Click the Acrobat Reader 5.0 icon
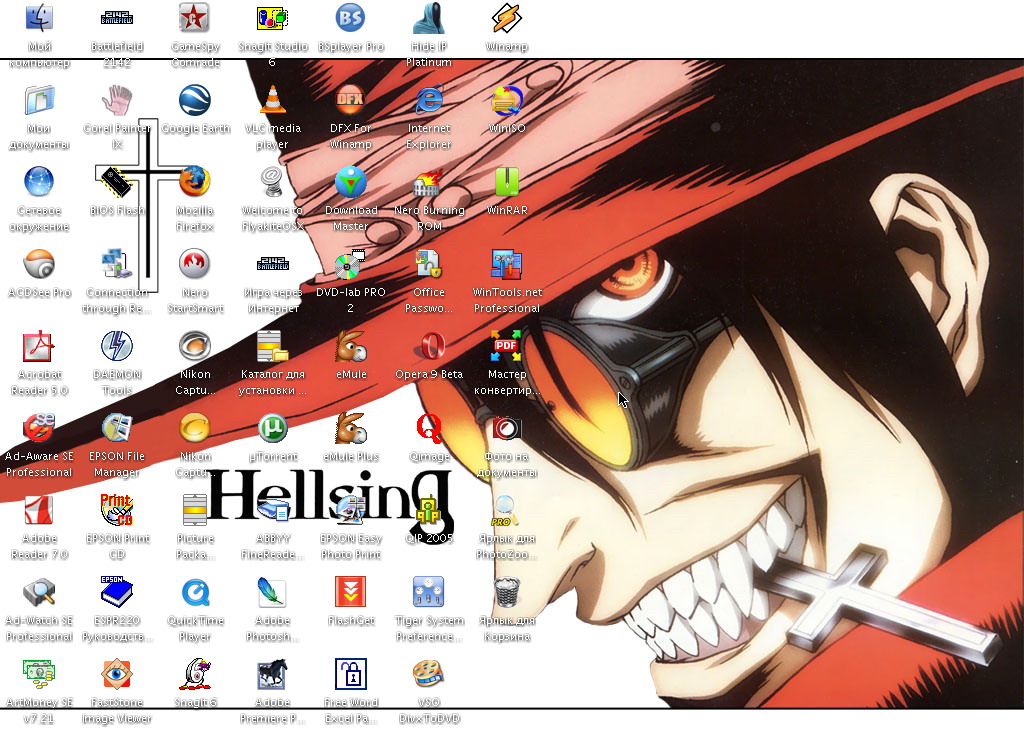Viewport: 1024px width, 744px height. tap(39, 346)
